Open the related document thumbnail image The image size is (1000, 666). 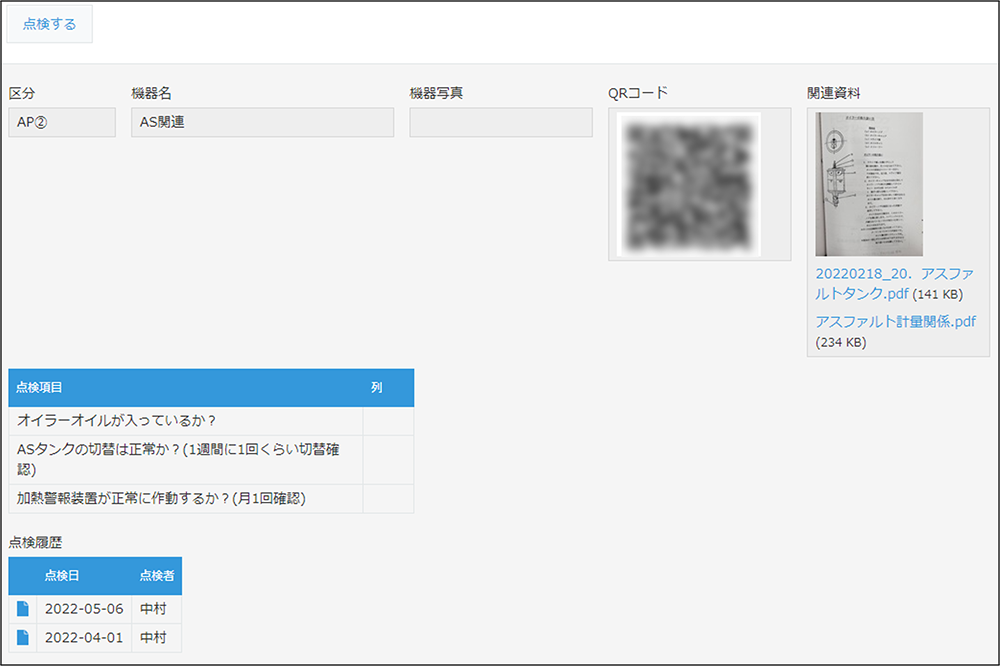(x=869, y=184)
